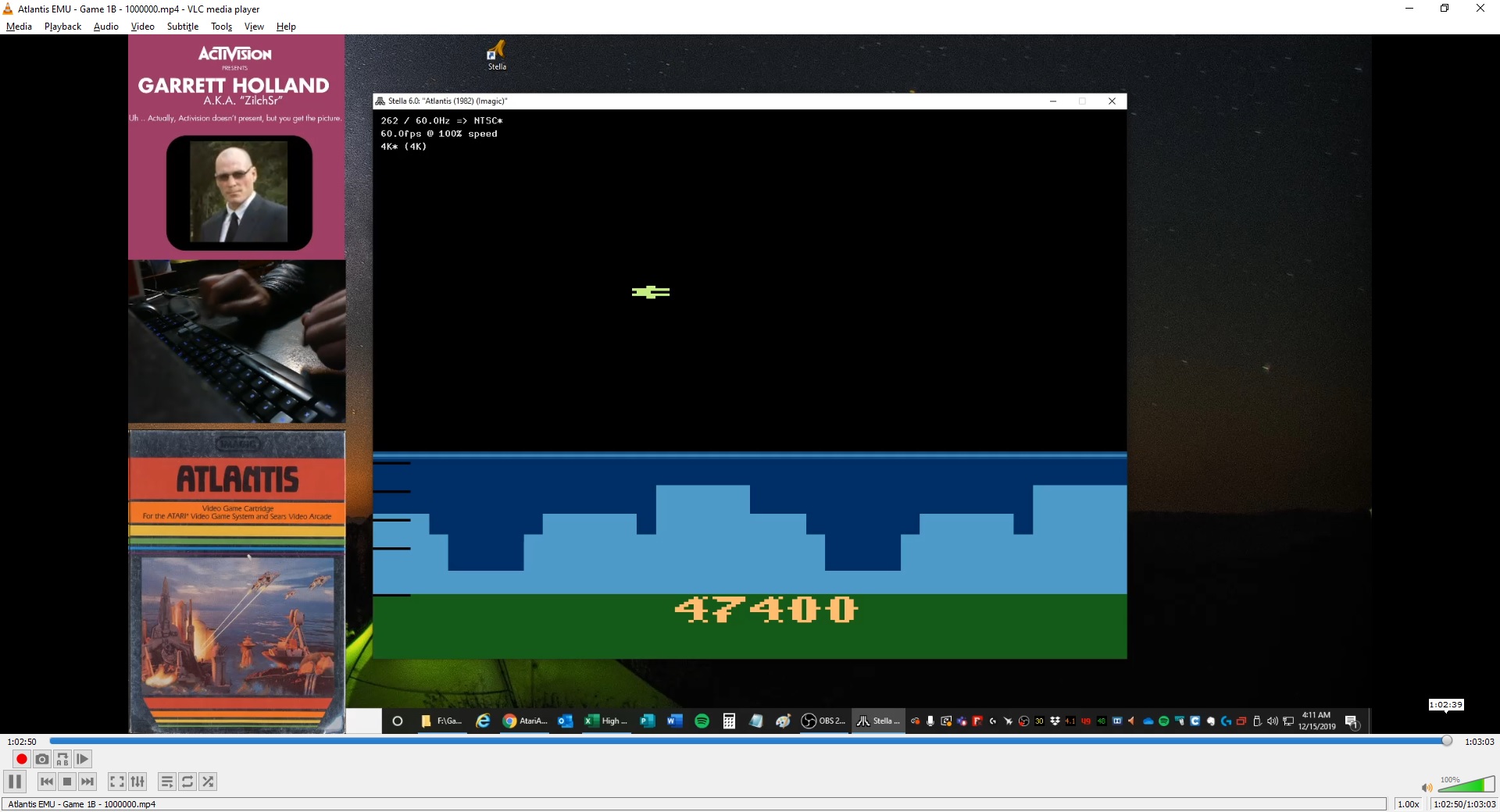The image size is (1500, 812).
Task: Click the Stella desktop shortcut in video
Action: point(497,55)
